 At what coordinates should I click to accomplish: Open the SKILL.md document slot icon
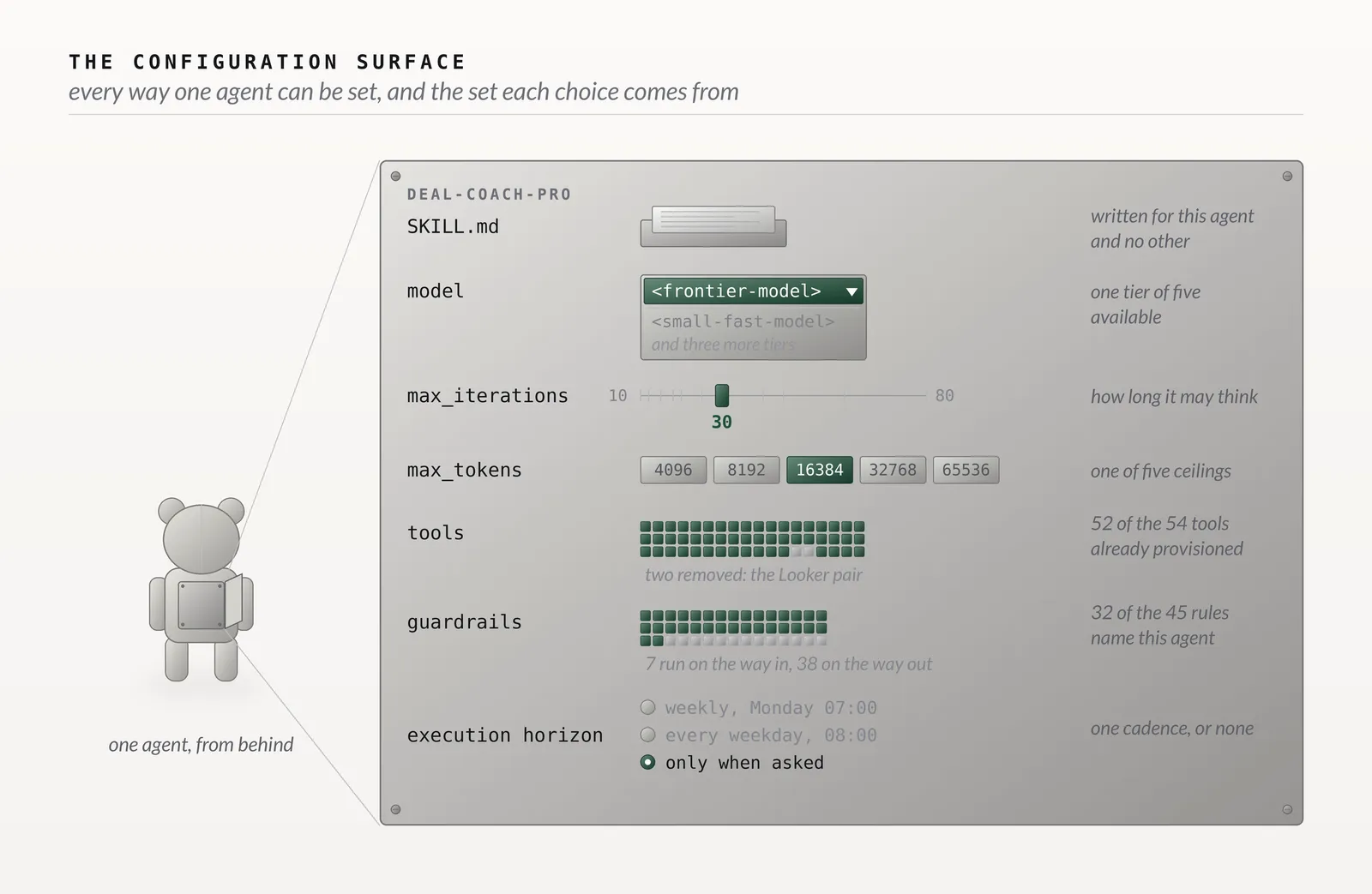(x=713, y=226)
